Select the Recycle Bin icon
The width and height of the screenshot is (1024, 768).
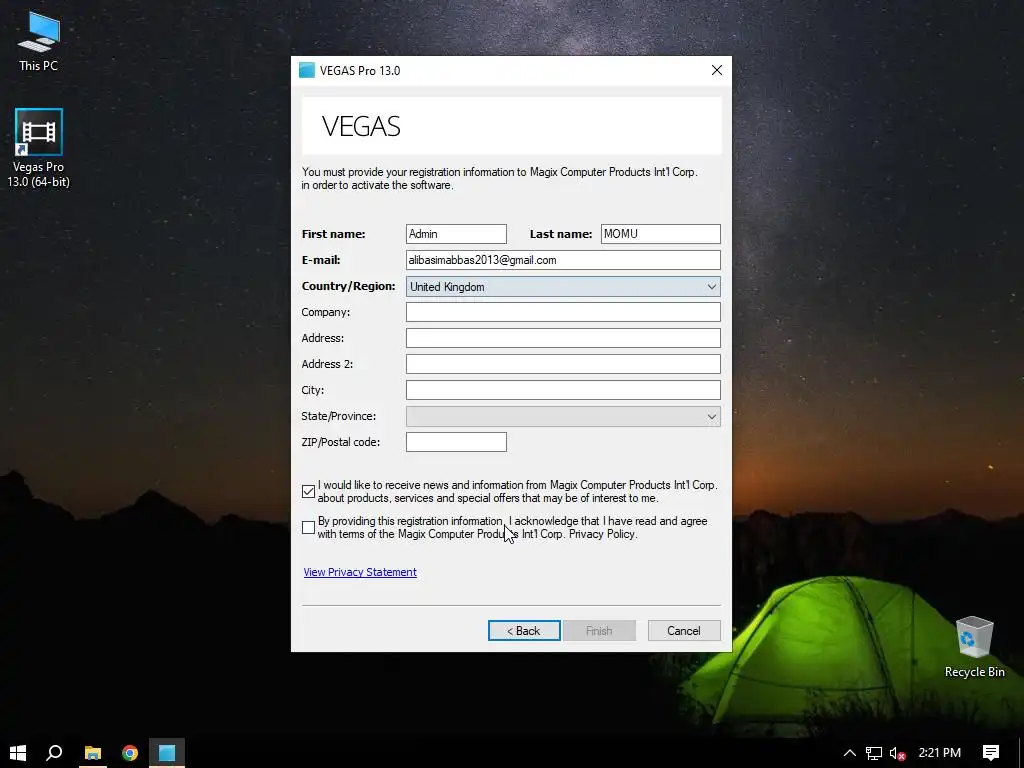(x=974, y=647)
